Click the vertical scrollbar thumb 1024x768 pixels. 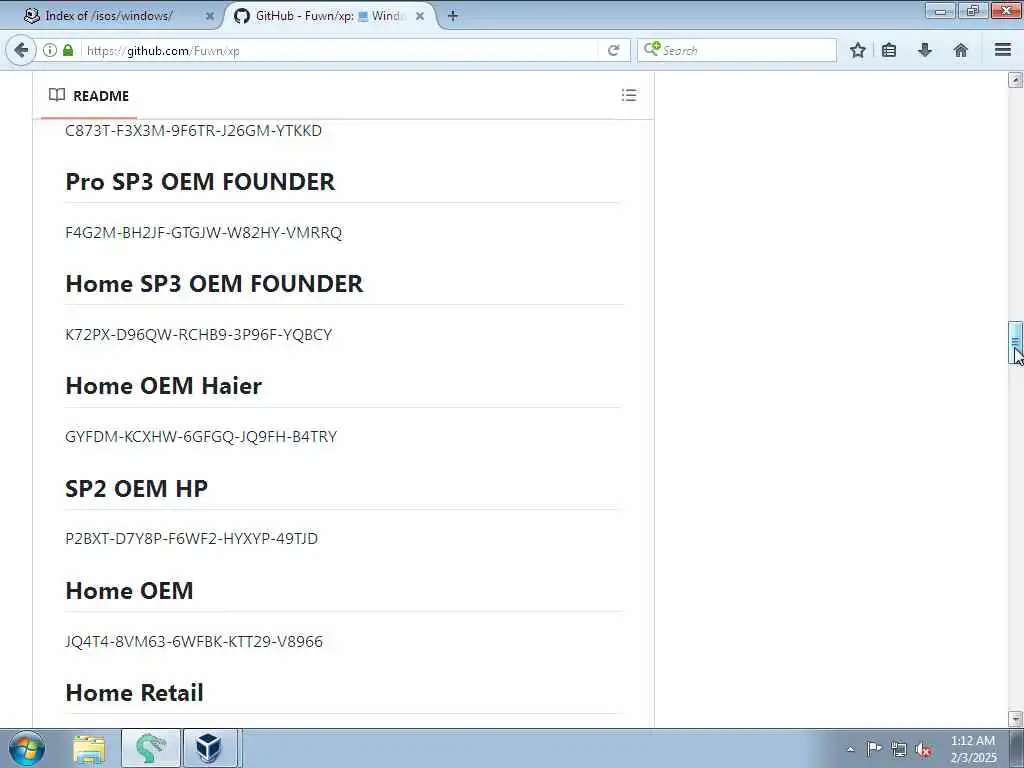(x=1015, y=342)
